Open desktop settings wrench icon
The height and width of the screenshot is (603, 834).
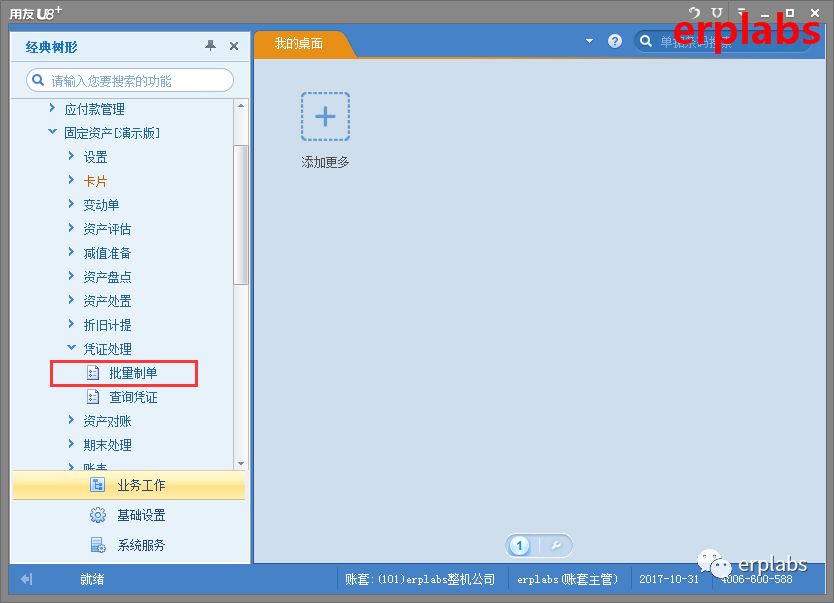pos(556,546)
